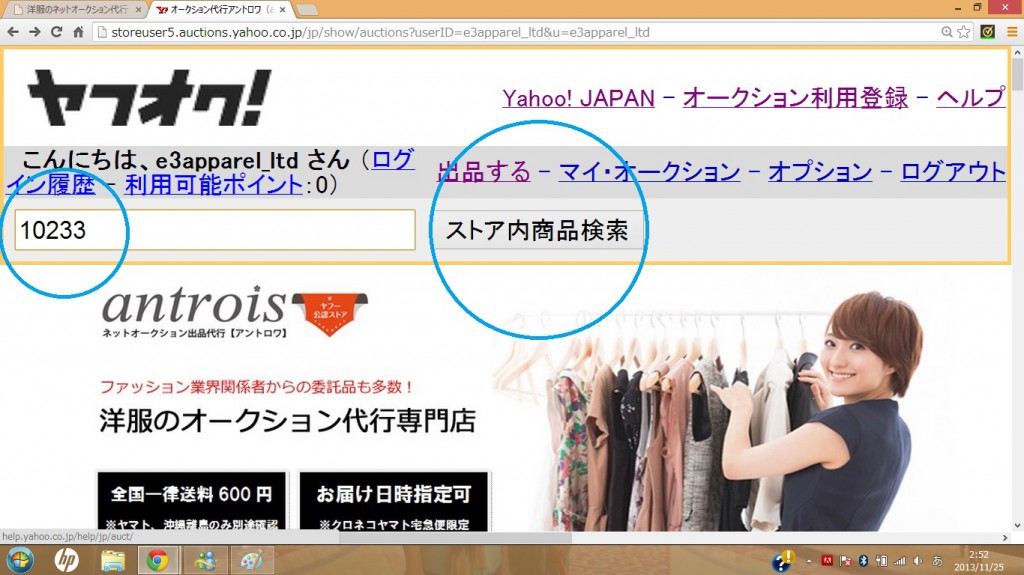Viewport: 1024px width, 575px height.
Task: Click the Adobe tray icon
Action: (827, 561)
